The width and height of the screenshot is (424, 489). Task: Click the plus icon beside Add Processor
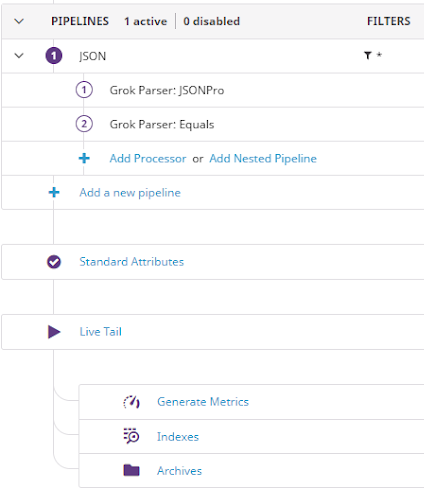click(84, 158)
